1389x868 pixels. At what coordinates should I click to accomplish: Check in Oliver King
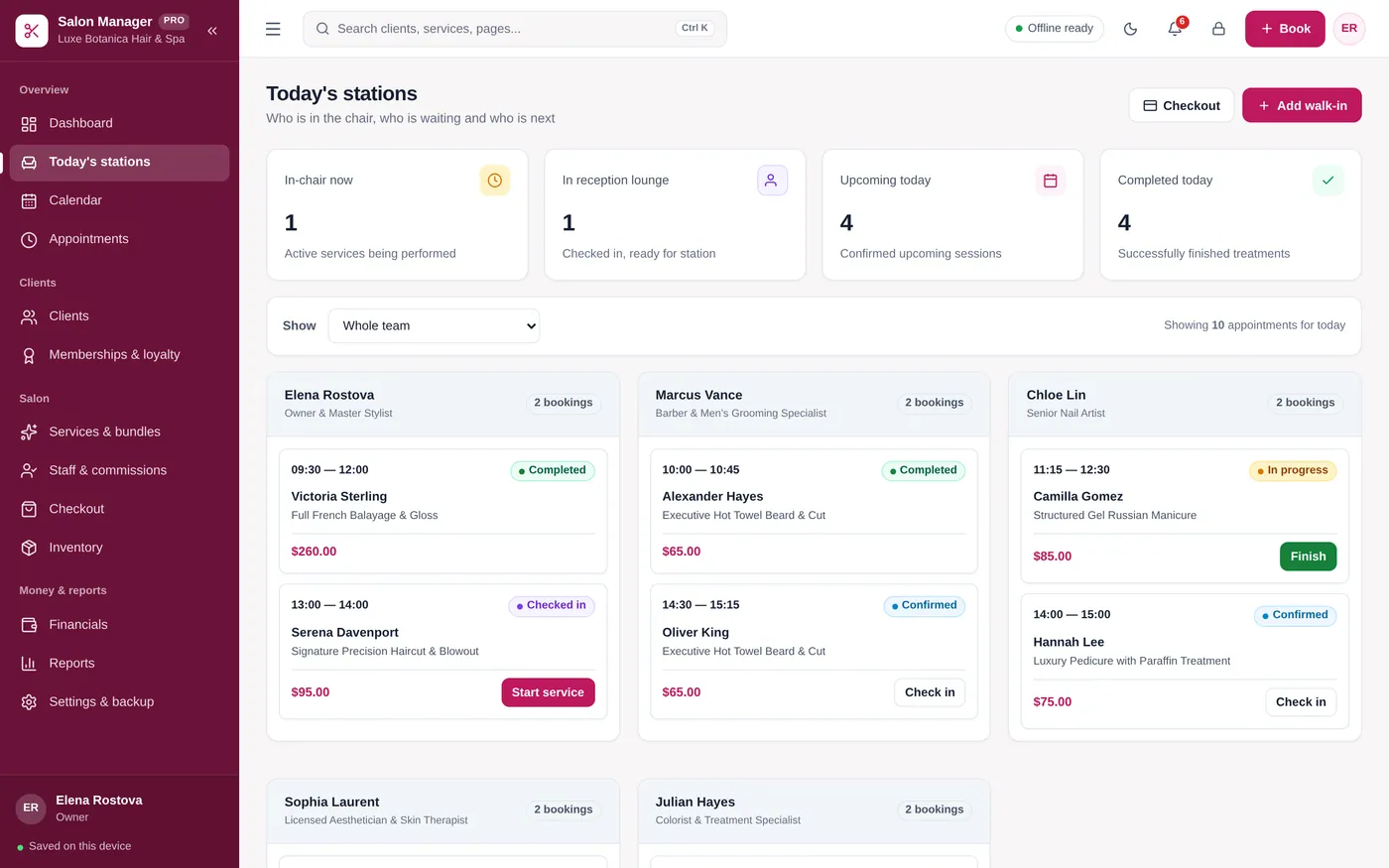[x=930, y=692]
